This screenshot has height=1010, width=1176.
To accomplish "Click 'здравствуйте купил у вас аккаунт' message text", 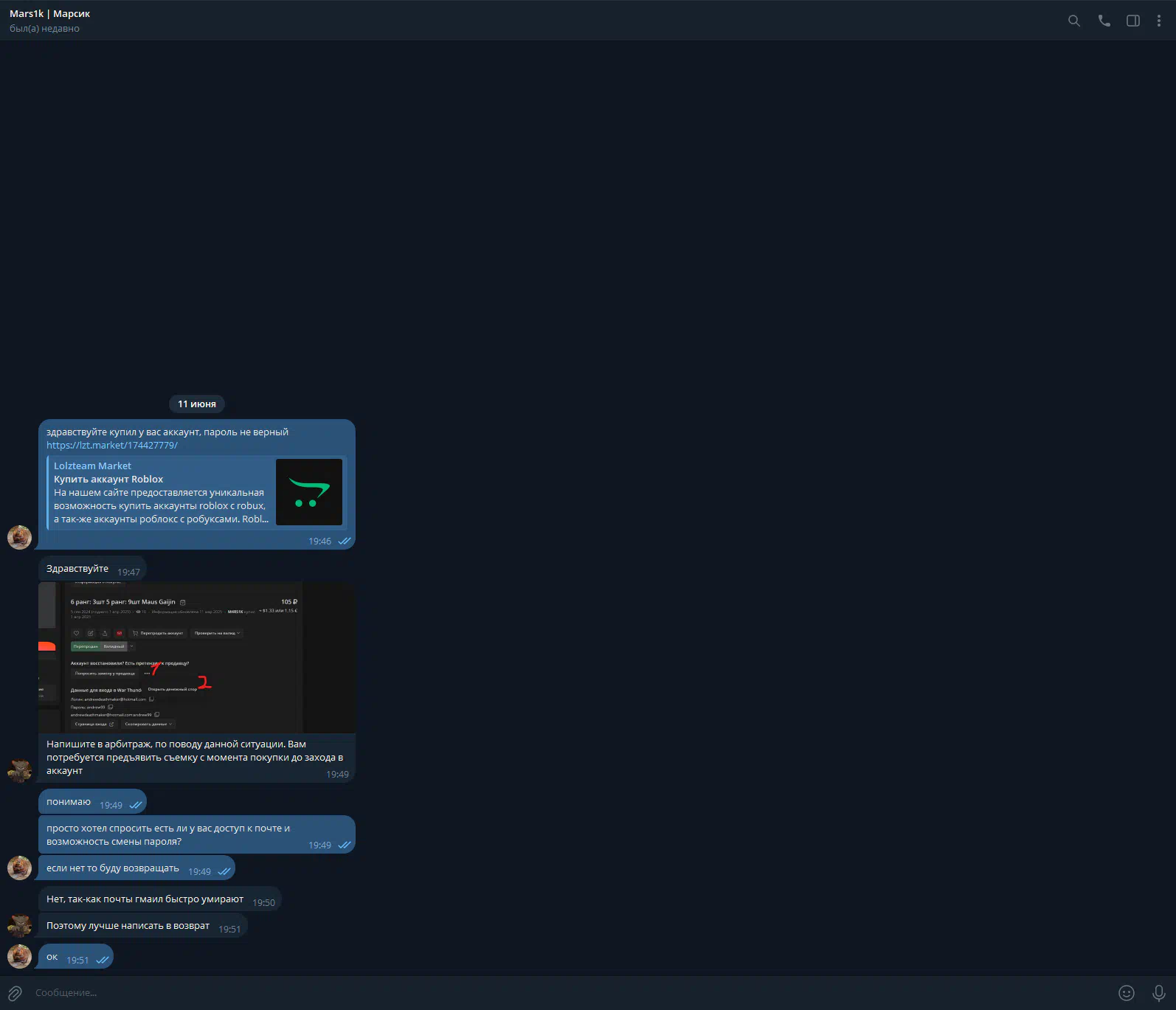I will [167, 432].
